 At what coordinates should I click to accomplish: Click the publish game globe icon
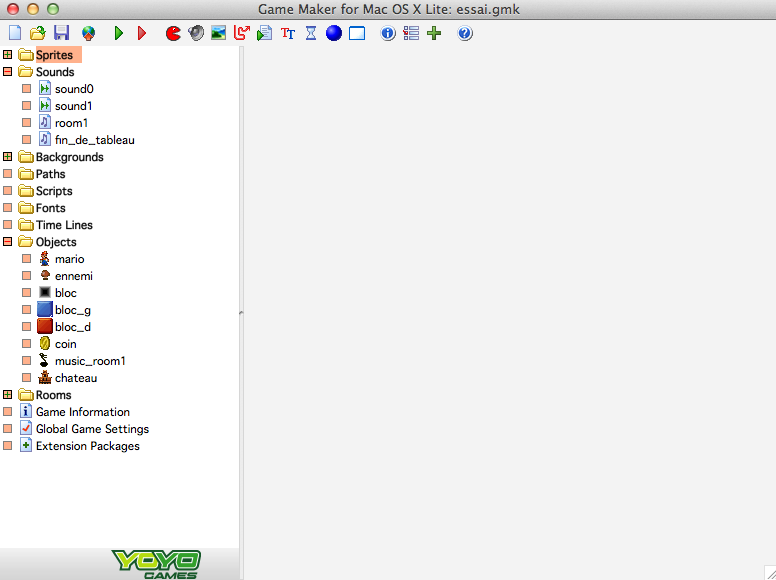click(89, 33)
